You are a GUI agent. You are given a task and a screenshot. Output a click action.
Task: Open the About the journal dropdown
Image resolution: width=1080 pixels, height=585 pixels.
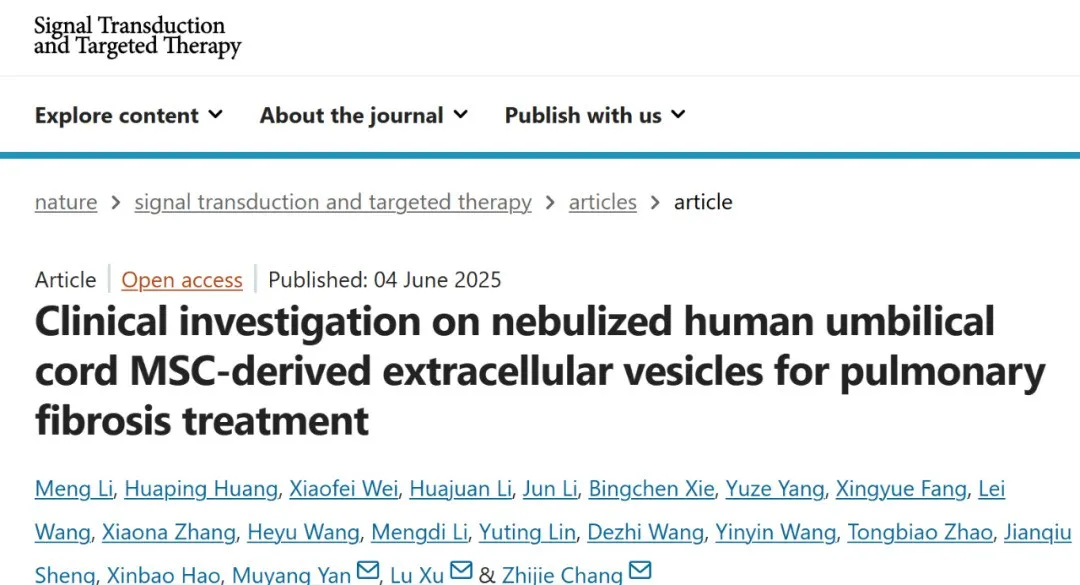tap(363, 115)
